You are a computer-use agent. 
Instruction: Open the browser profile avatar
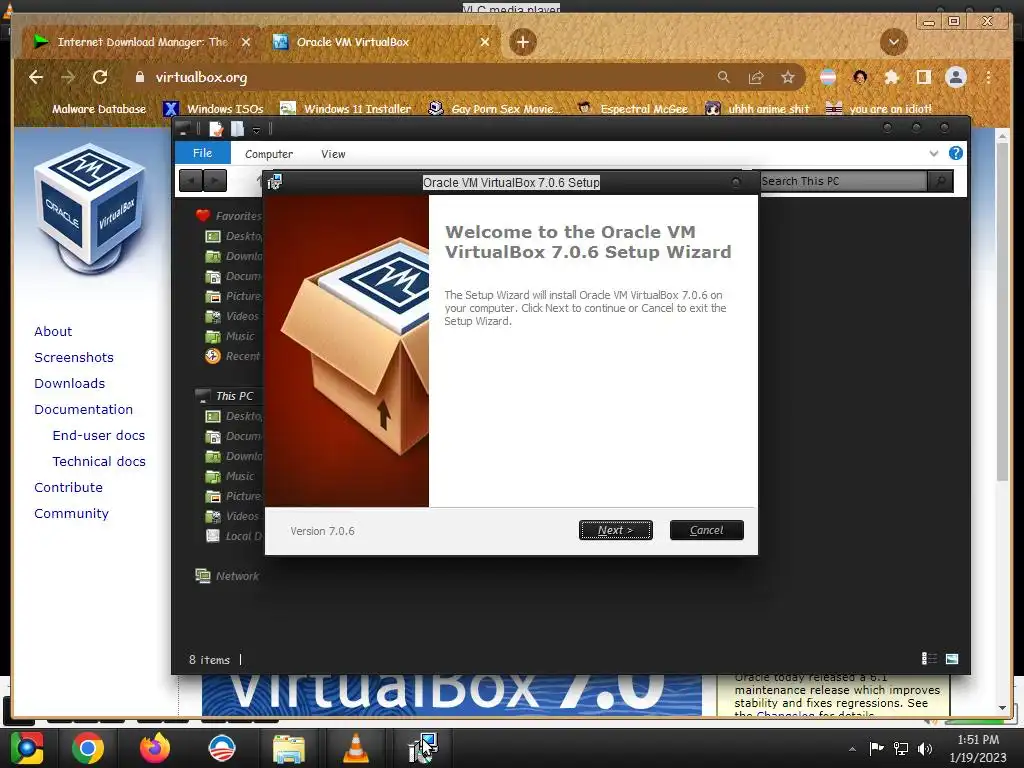955,77
